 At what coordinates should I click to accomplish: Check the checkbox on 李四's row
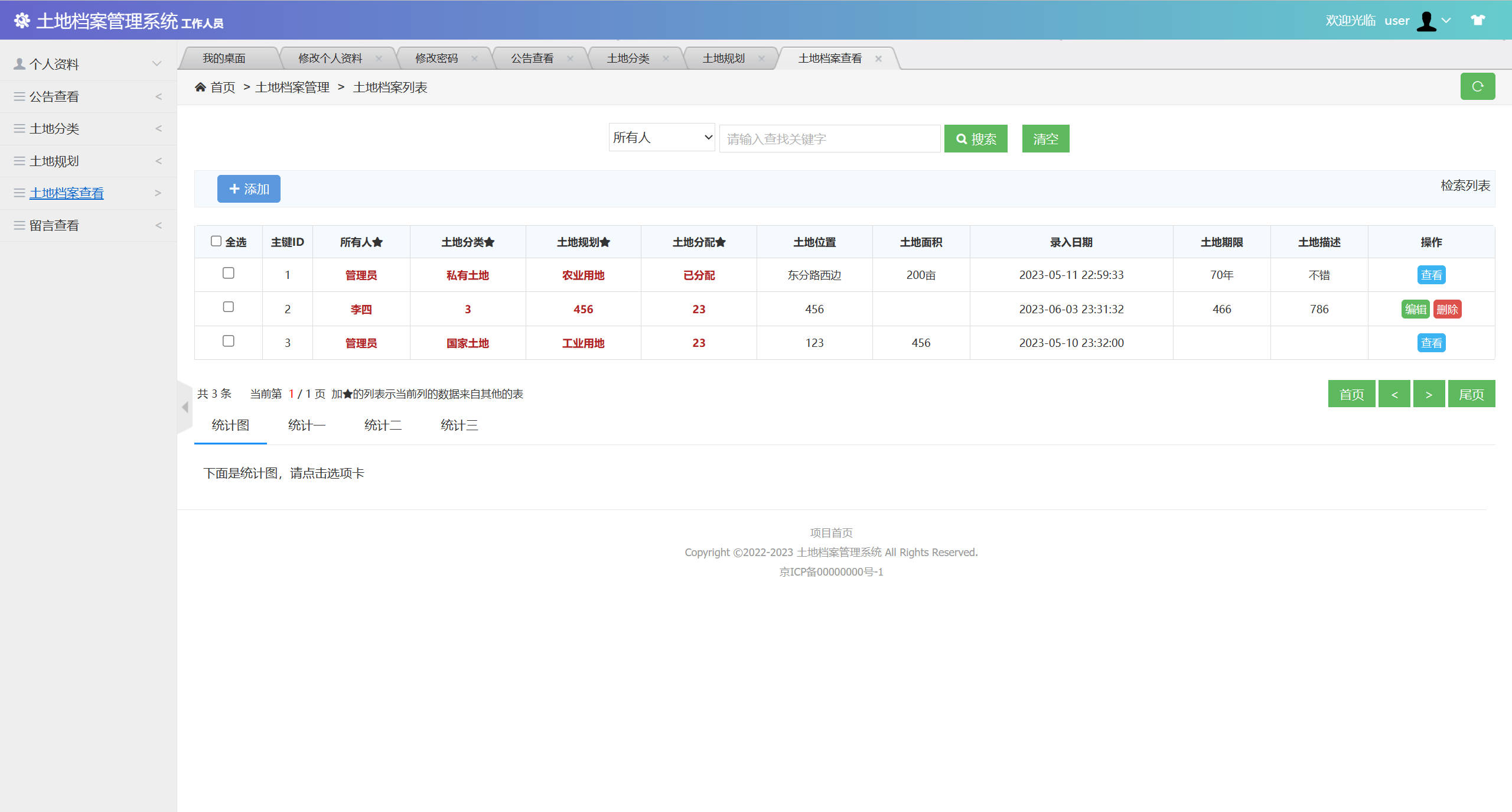[x=229, y=307]
